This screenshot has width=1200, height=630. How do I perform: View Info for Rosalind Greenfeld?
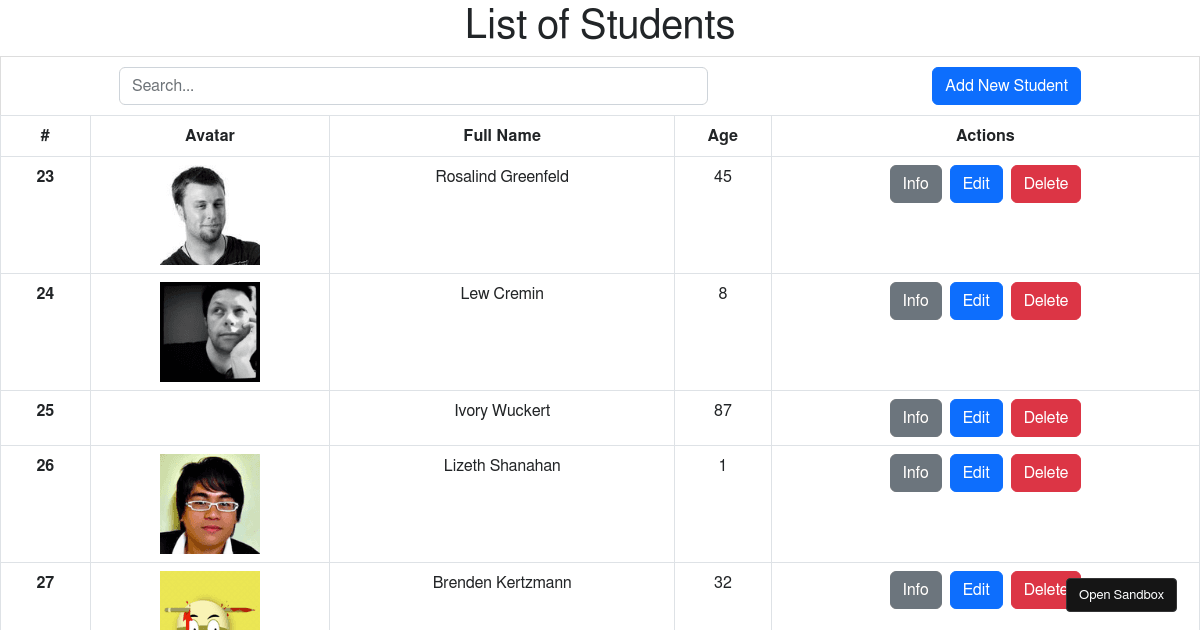(916, 184)
